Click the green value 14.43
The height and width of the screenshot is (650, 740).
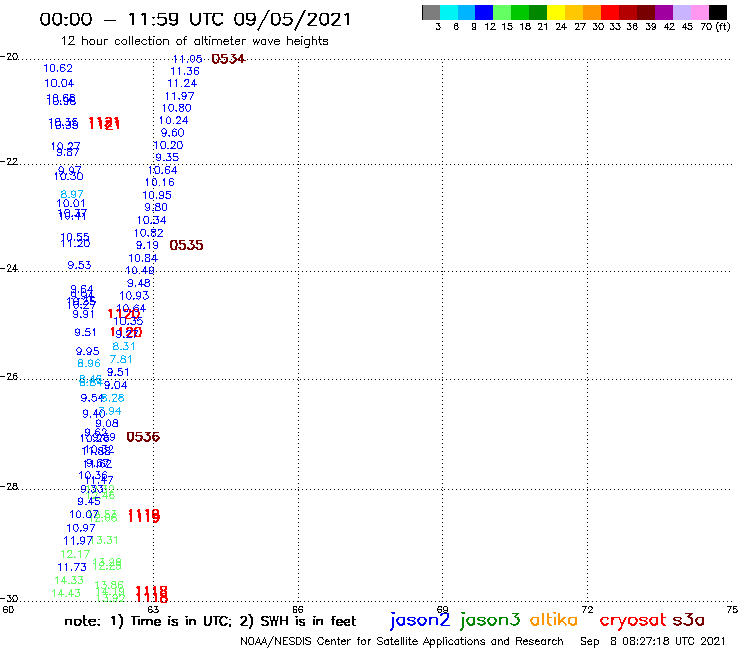coord(66,593)
